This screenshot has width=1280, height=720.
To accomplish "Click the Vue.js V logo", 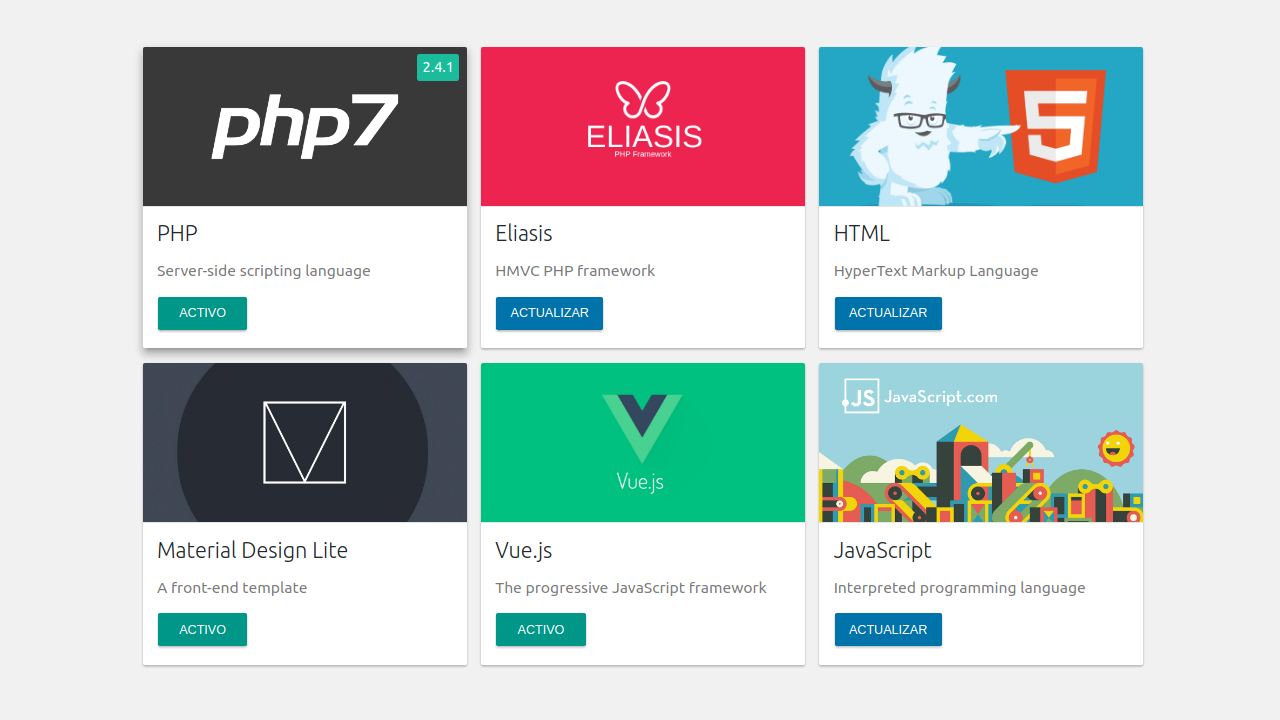I will coord(642,428).
